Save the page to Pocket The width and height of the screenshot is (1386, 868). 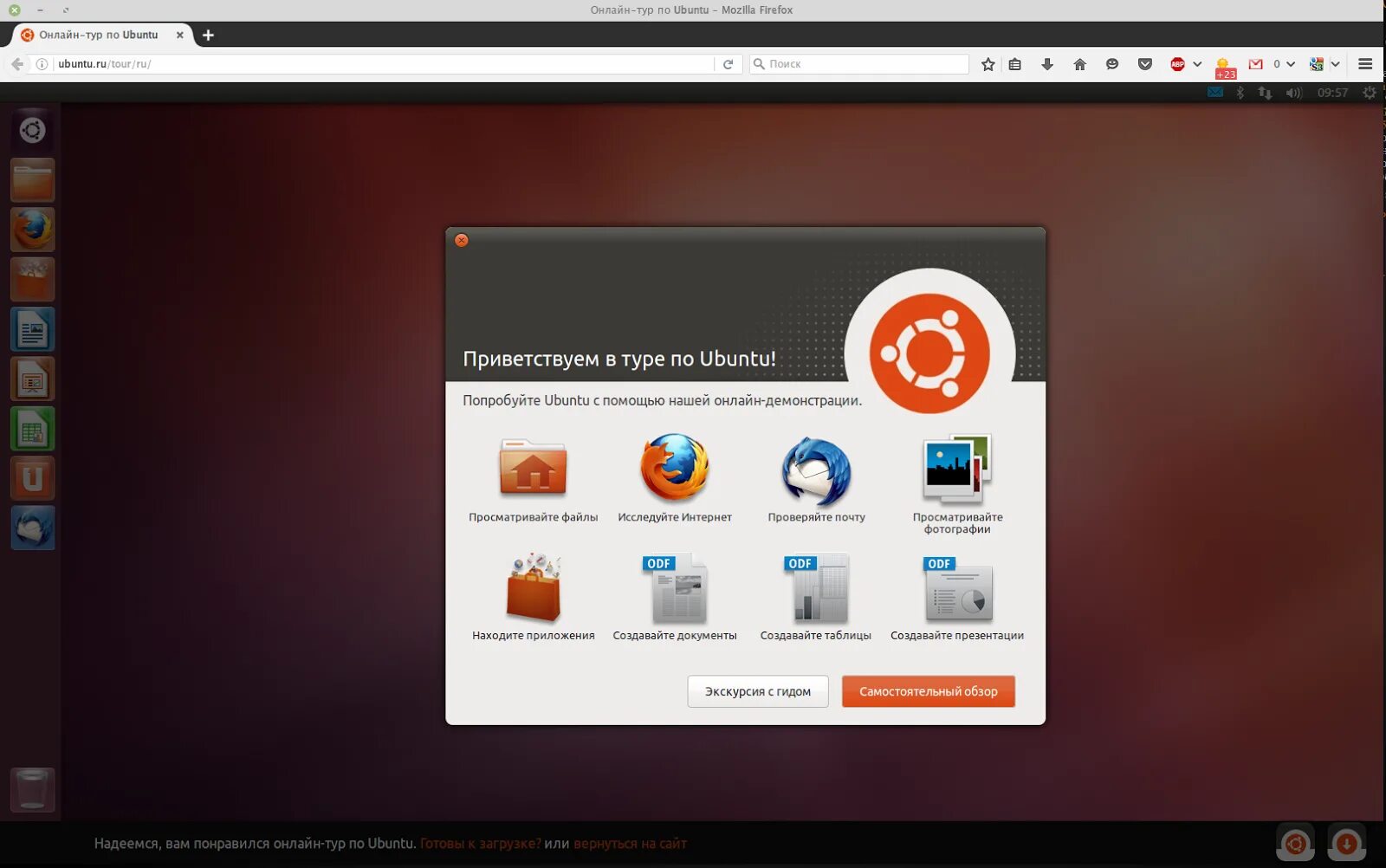click(x=1145, y=64)
